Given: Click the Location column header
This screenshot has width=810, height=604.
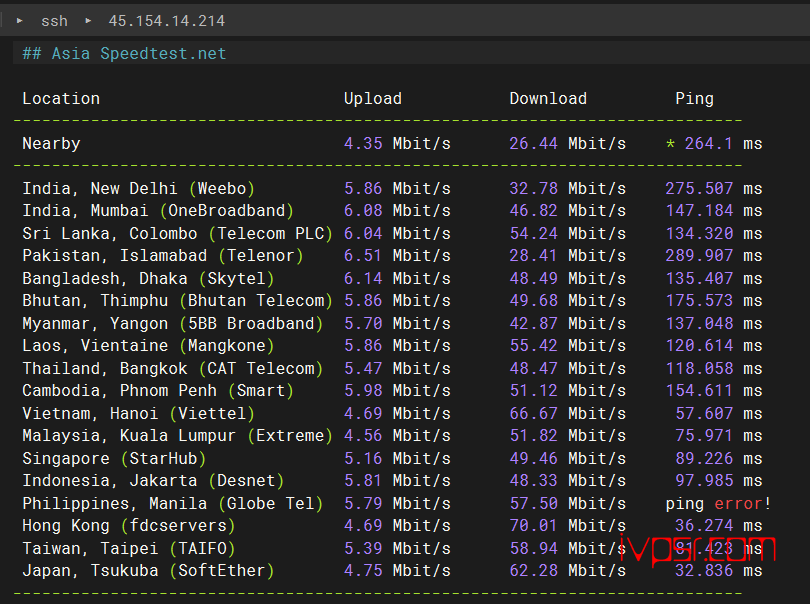Looking at the screenshot, I should (61, 98).
